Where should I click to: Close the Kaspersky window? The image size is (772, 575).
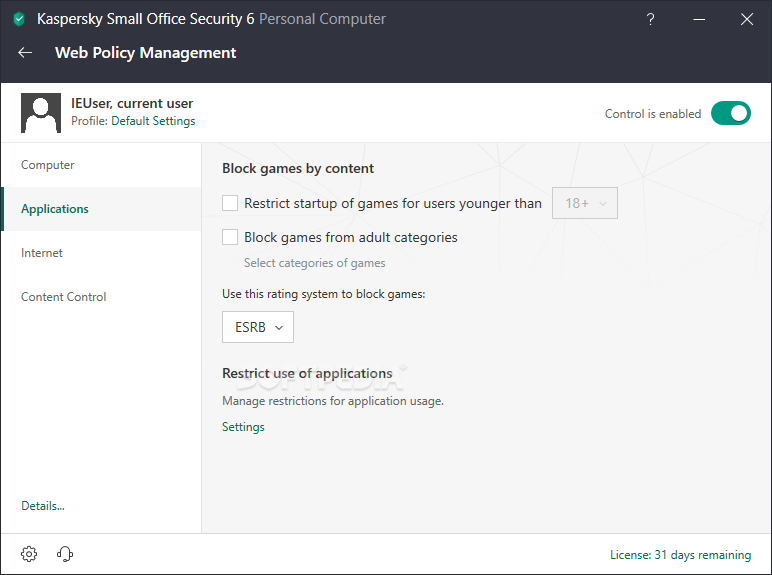747,19
